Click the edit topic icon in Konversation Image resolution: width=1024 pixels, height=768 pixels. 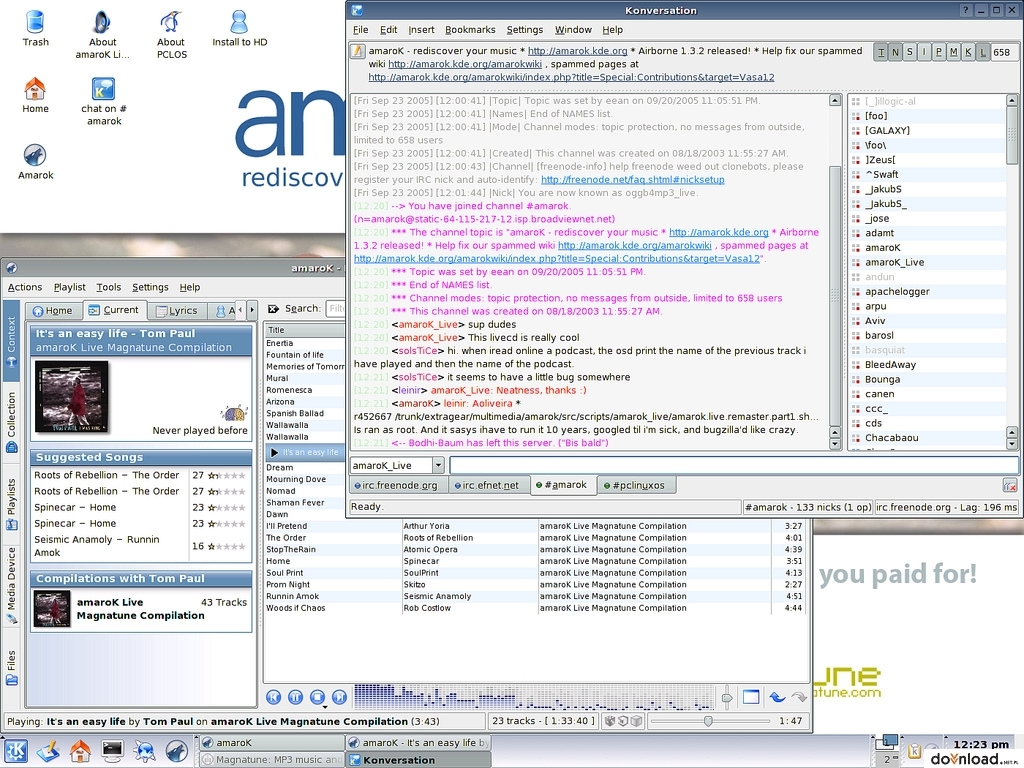coord(357,52)
